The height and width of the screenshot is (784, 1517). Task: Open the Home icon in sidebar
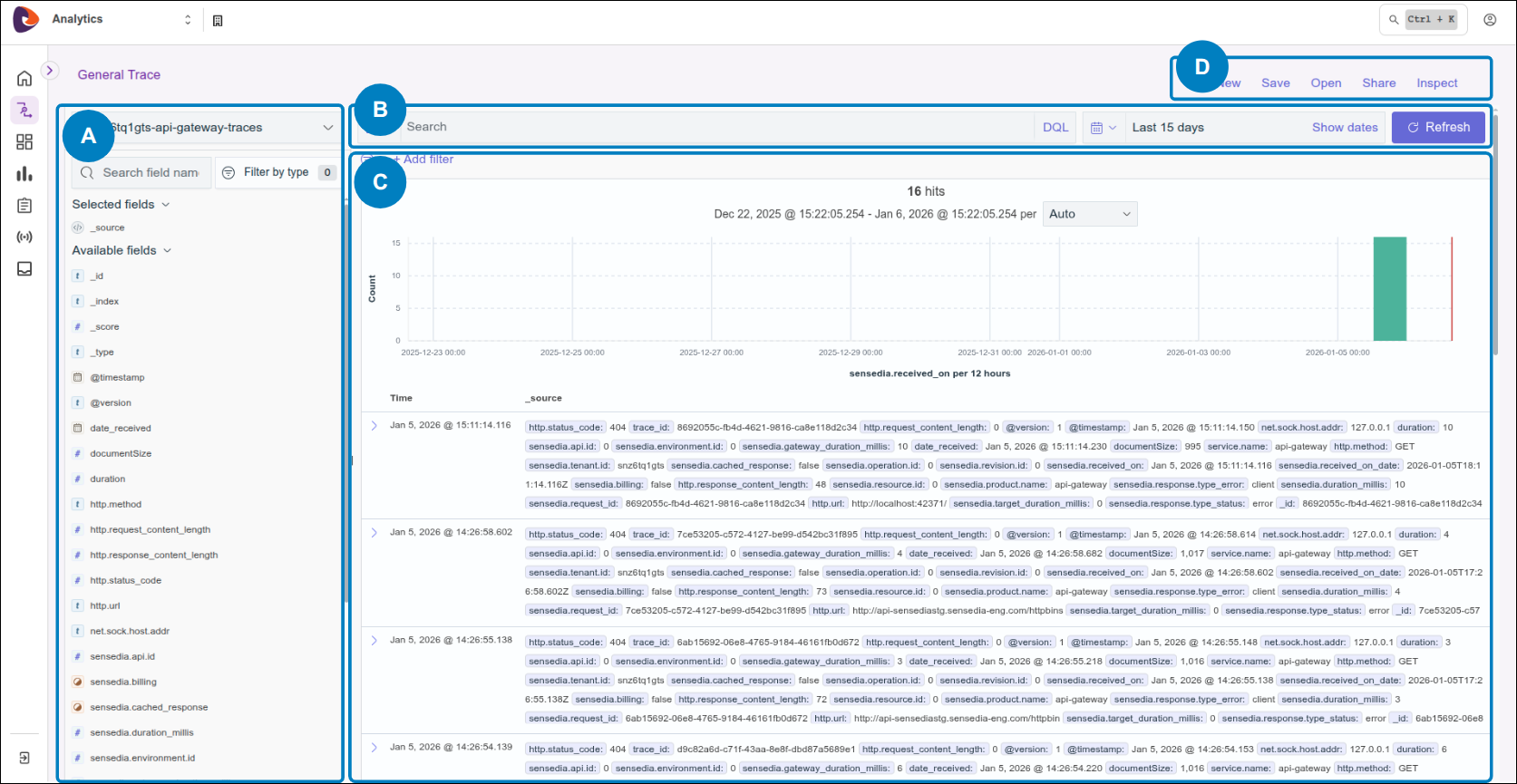[x=24, y=79]
